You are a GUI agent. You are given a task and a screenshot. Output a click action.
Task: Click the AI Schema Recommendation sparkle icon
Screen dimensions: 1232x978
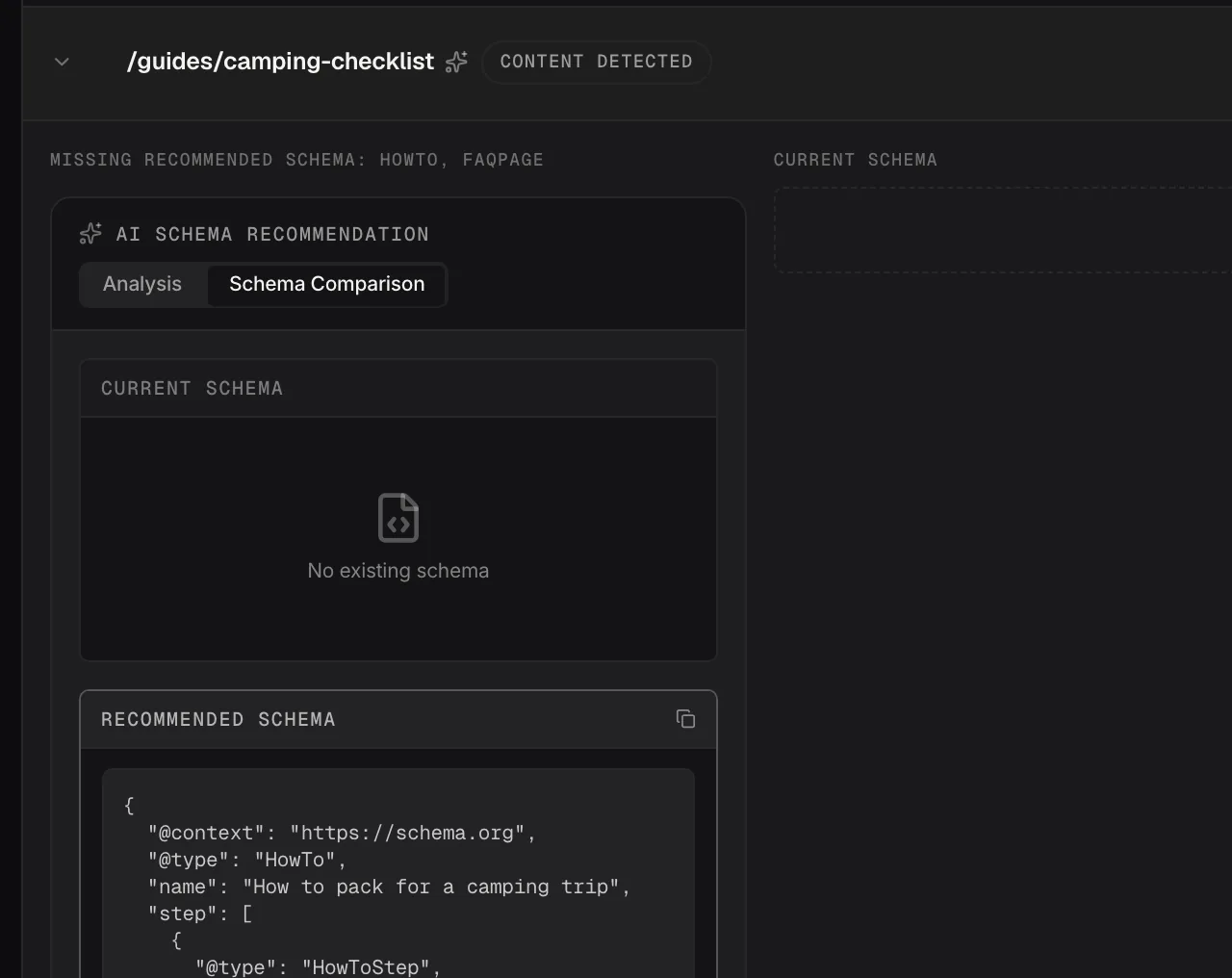pyautogui.click(x=90, y=233)
